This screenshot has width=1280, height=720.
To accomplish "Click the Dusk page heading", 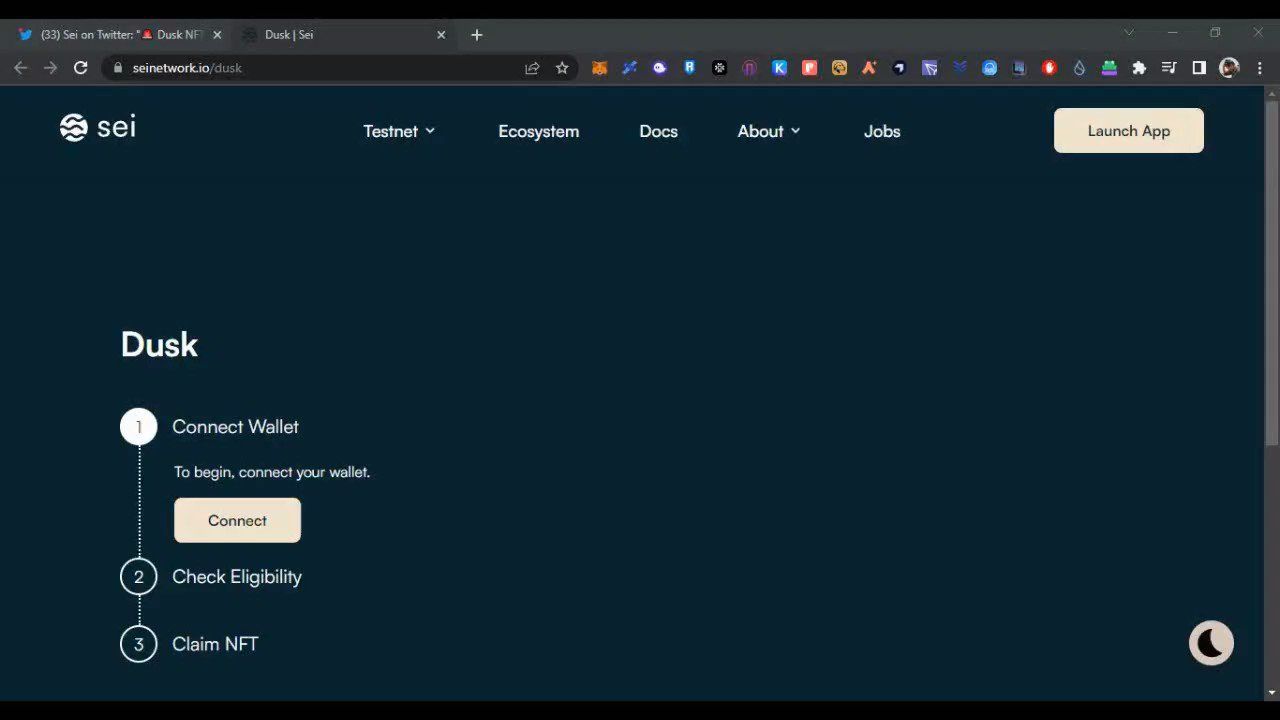I will pyautogui.click(x=159, y=345).
